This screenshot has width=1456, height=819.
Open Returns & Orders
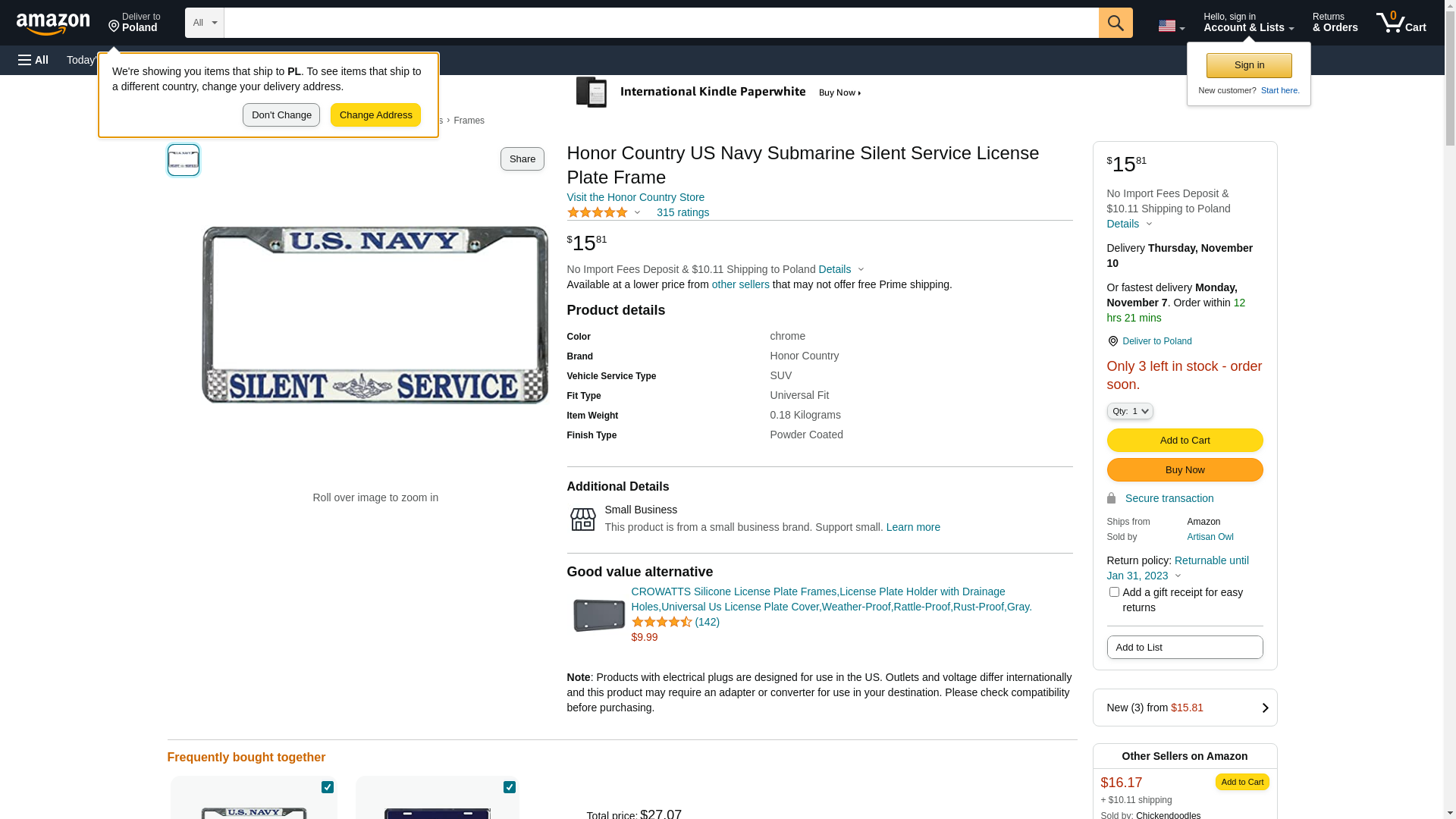coord(1335,23)
